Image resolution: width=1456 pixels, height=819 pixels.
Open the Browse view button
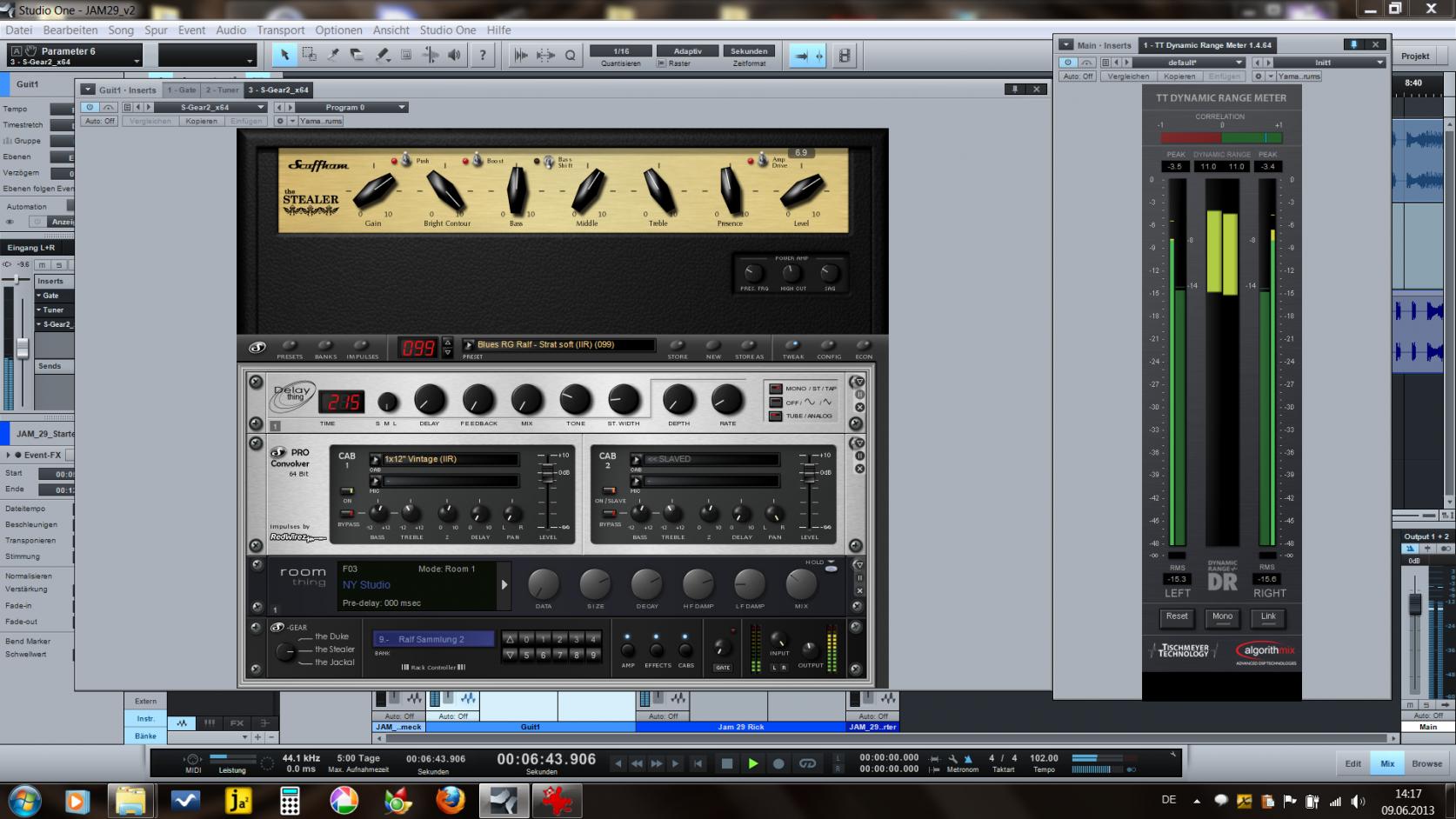click(x=1426, y=763)
